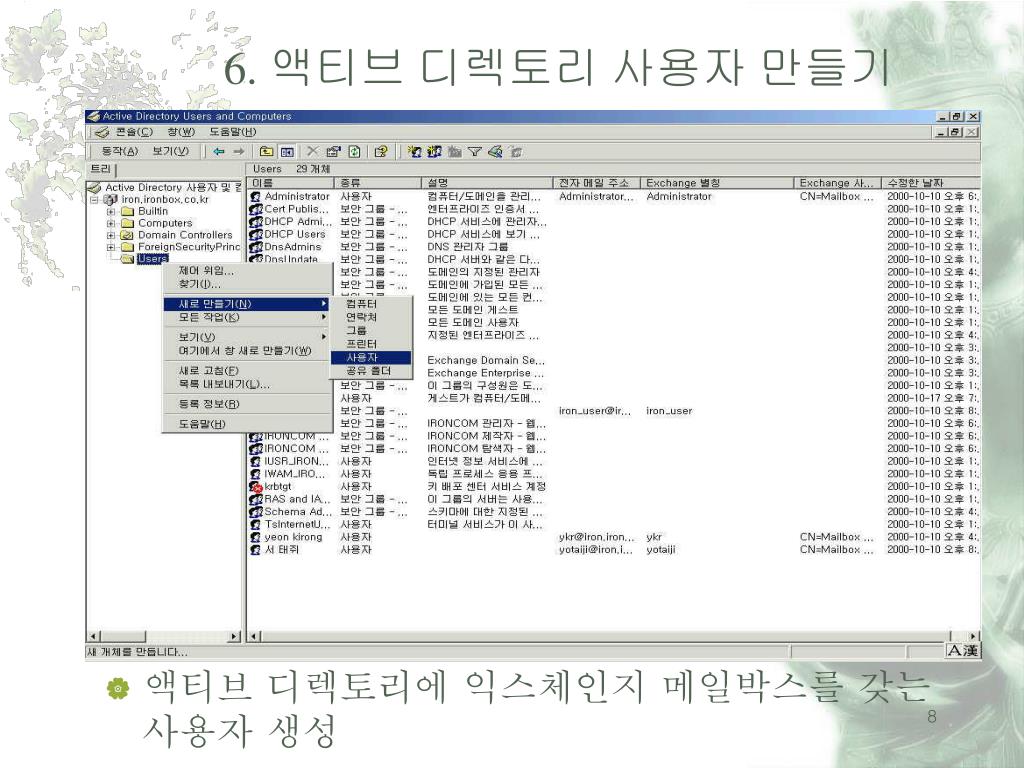Click the tree pane scroll right arrow
The height and width of the screenshot is (768, 1024).
click(234, 636)
